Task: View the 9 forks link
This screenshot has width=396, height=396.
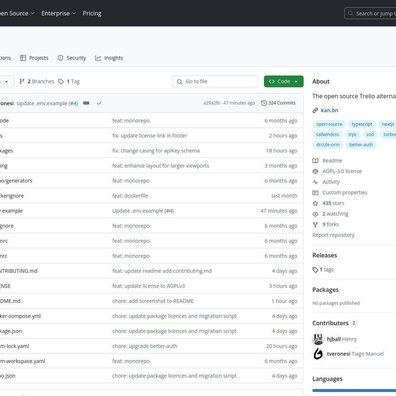Action: (330, 225)
